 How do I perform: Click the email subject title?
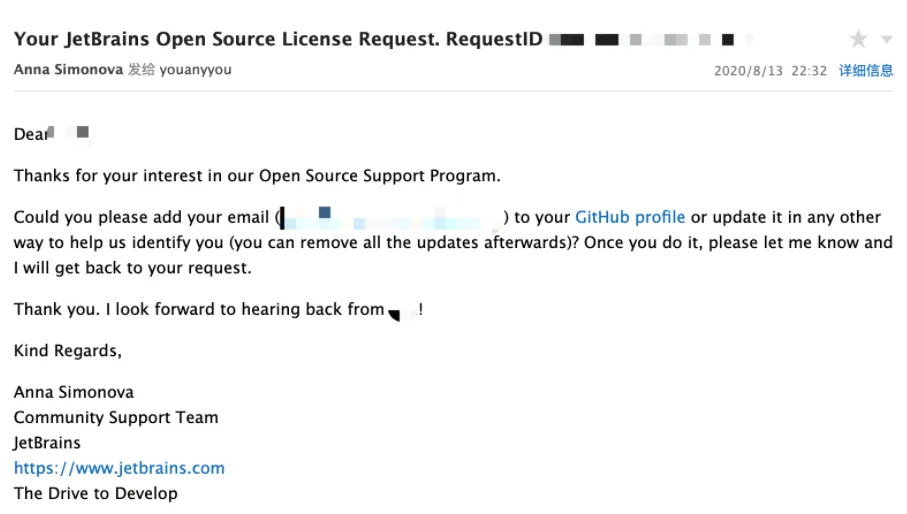click(278, 40)
